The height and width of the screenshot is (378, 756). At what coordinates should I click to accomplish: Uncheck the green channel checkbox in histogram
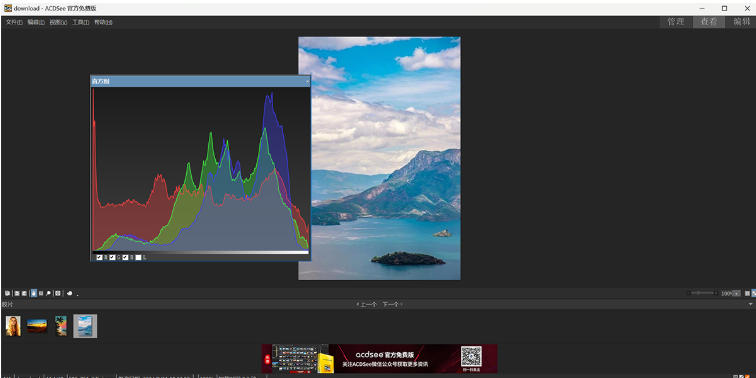click(112, 257)
